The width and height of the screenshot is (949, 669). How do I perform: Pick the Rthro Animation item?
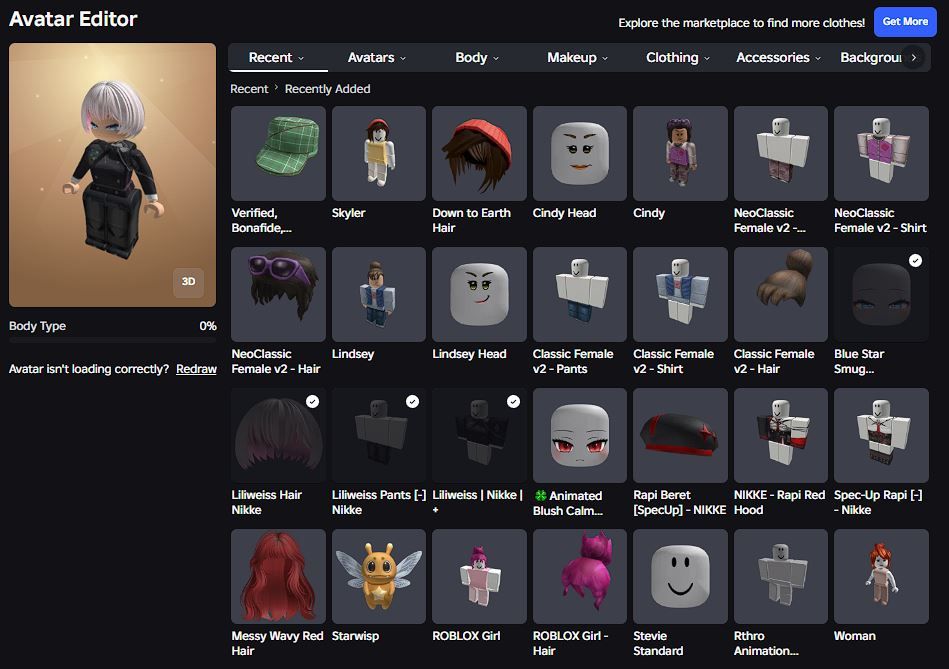(x=781, y=576)
